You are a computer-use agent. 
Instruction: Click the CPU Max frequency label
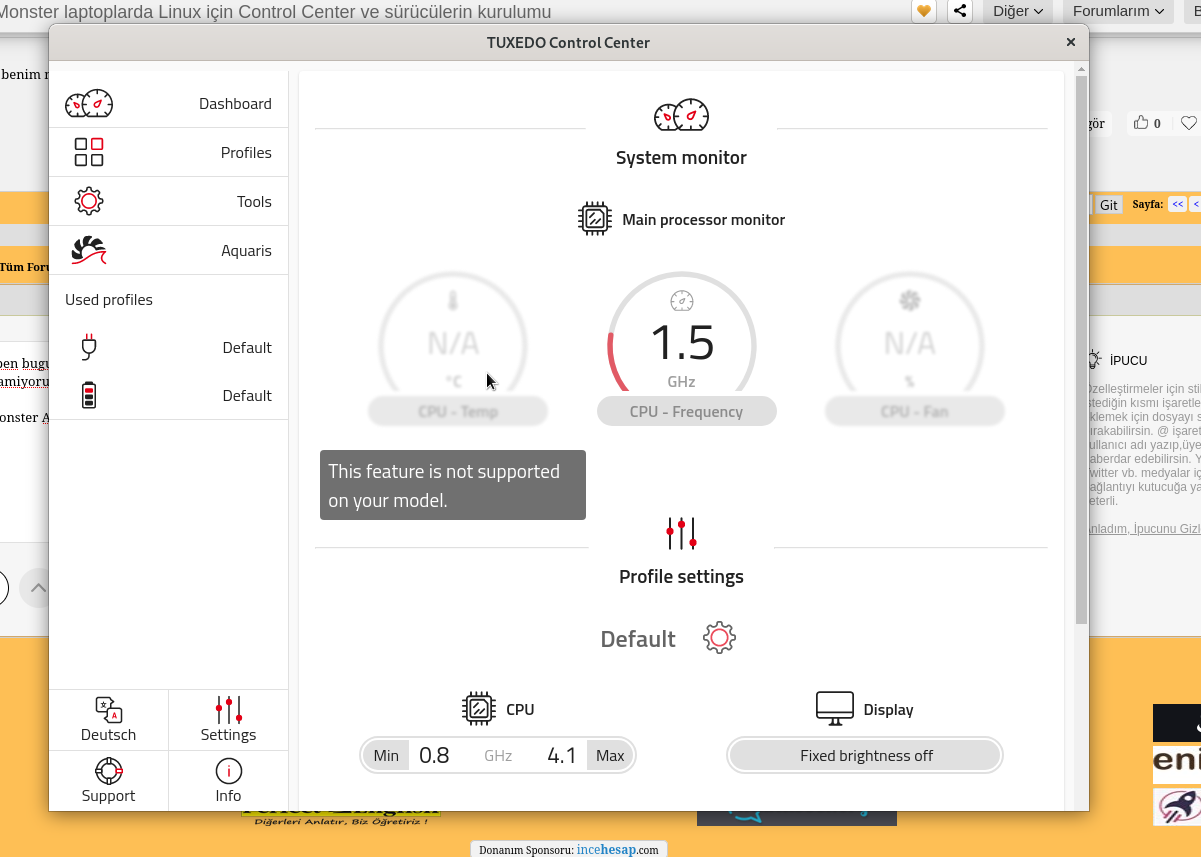(x=610, y=755)
